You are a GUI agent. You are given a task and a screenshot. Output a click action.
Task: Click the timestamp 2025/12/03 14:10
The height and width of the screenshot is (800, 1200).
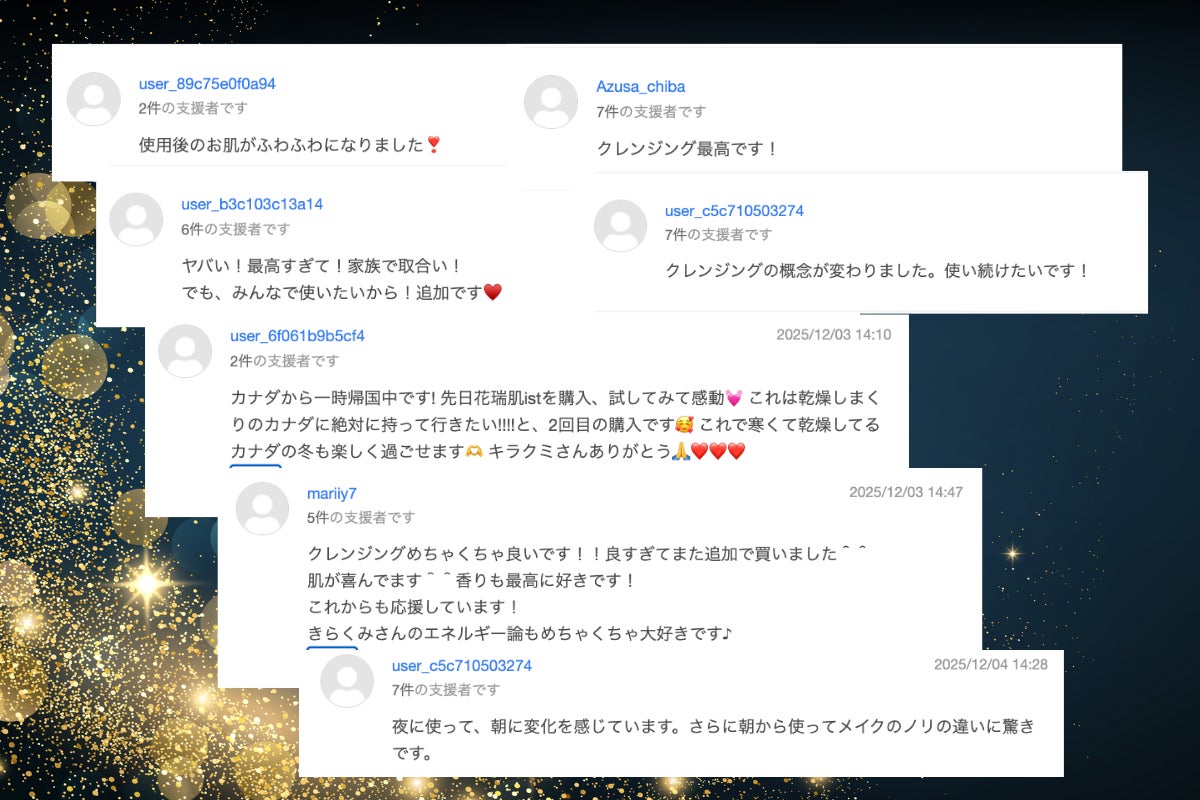point(833,334)
